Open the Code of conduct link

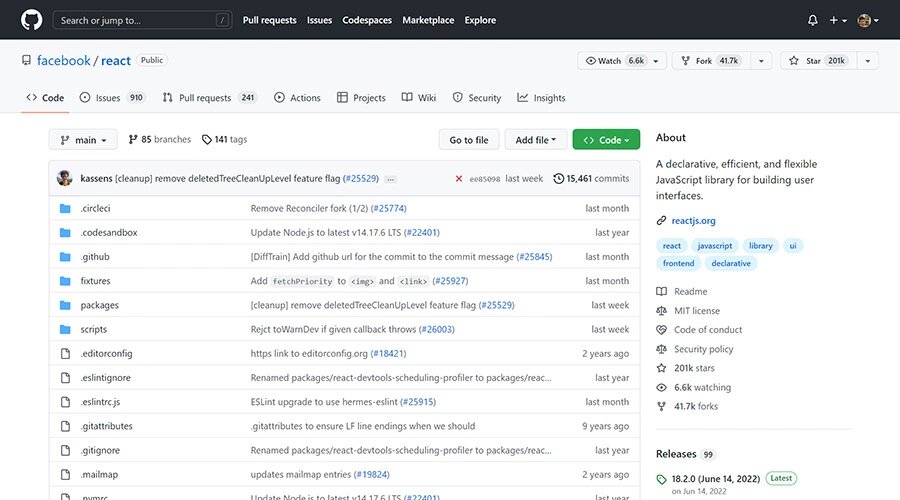tap(699, 330)
